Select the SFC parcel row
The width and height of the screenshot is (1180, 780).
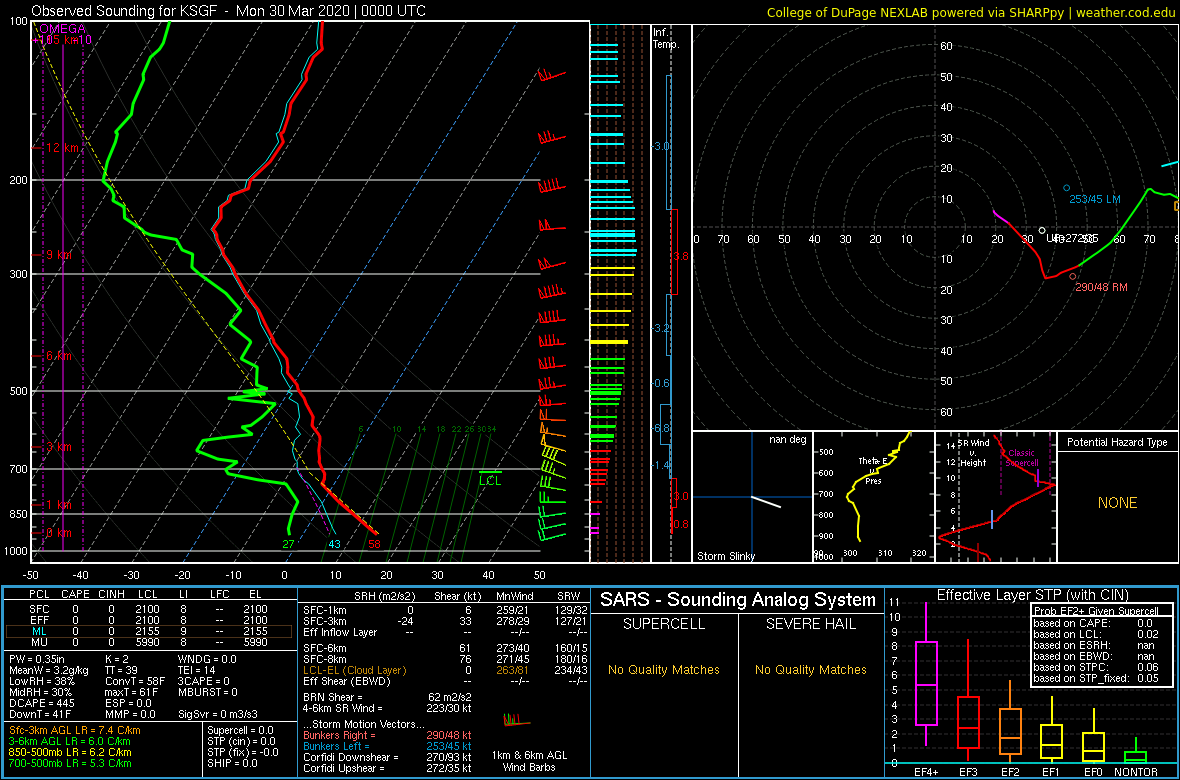148,611
